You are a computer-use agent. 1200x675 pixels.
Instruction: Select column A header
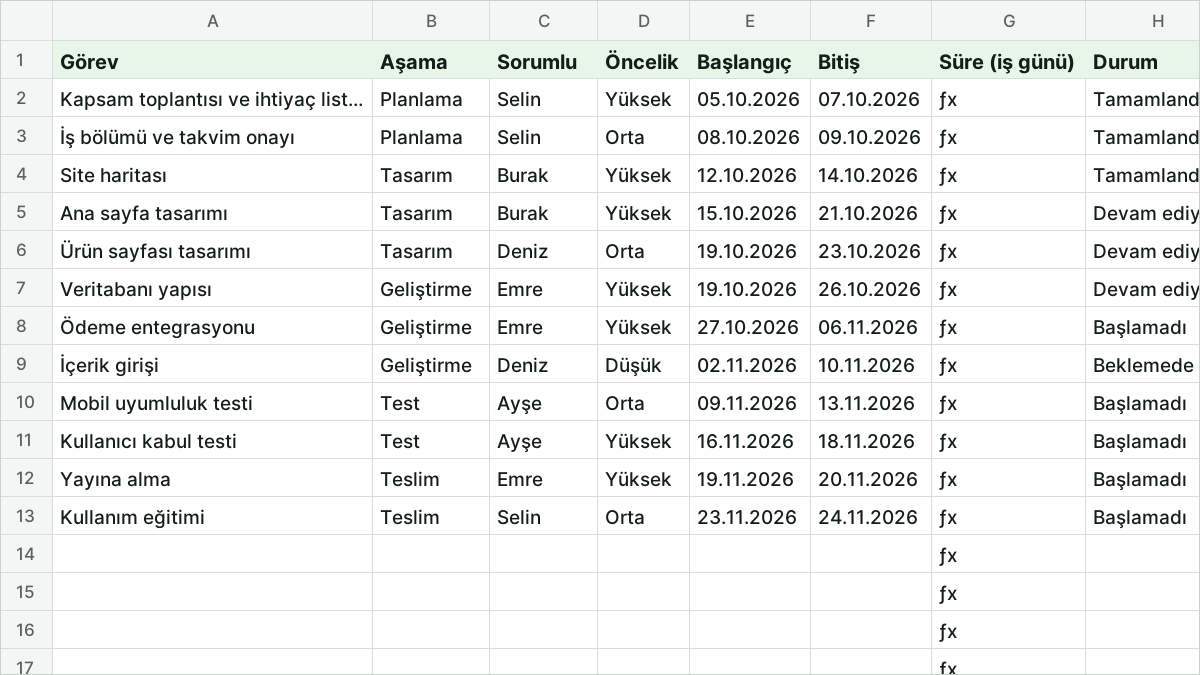(x=212, y=21)
